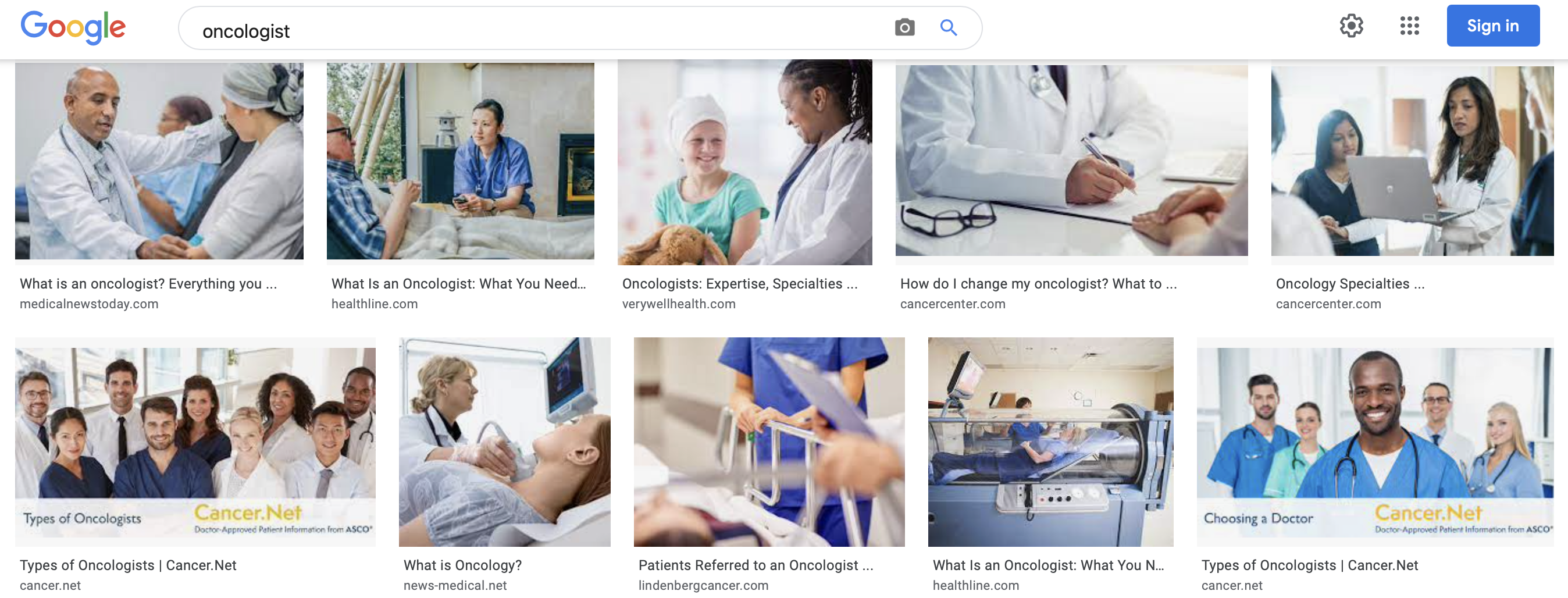Open the image of a nurse in blue scrubs with an elderly patient
Viewport: 1568px width, 598px height.
(x=460, y=161)
